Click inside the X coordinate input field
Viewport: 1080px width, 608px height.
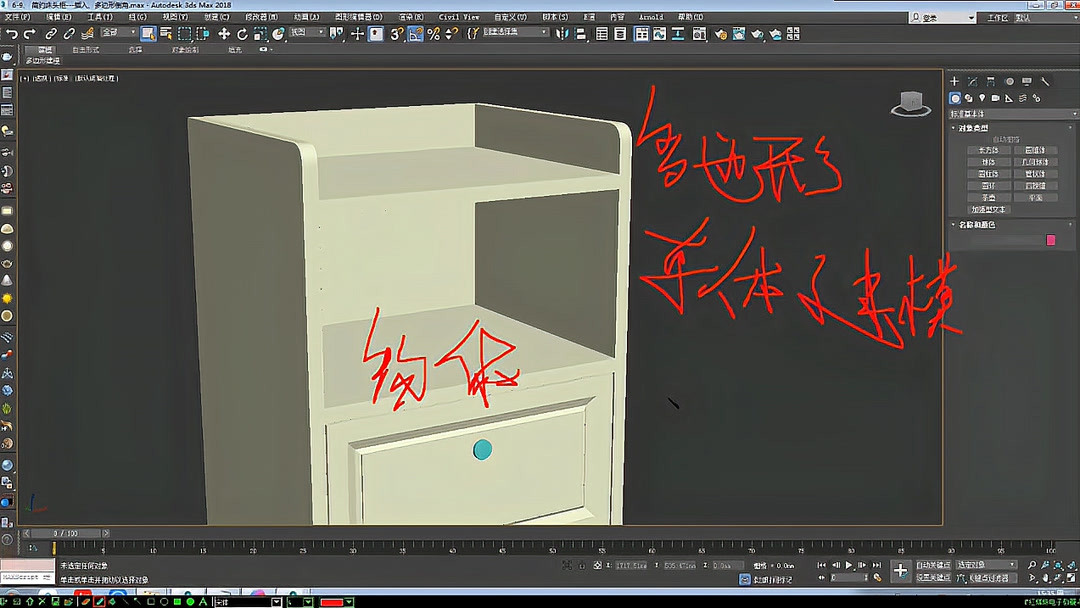pos(630,565)
